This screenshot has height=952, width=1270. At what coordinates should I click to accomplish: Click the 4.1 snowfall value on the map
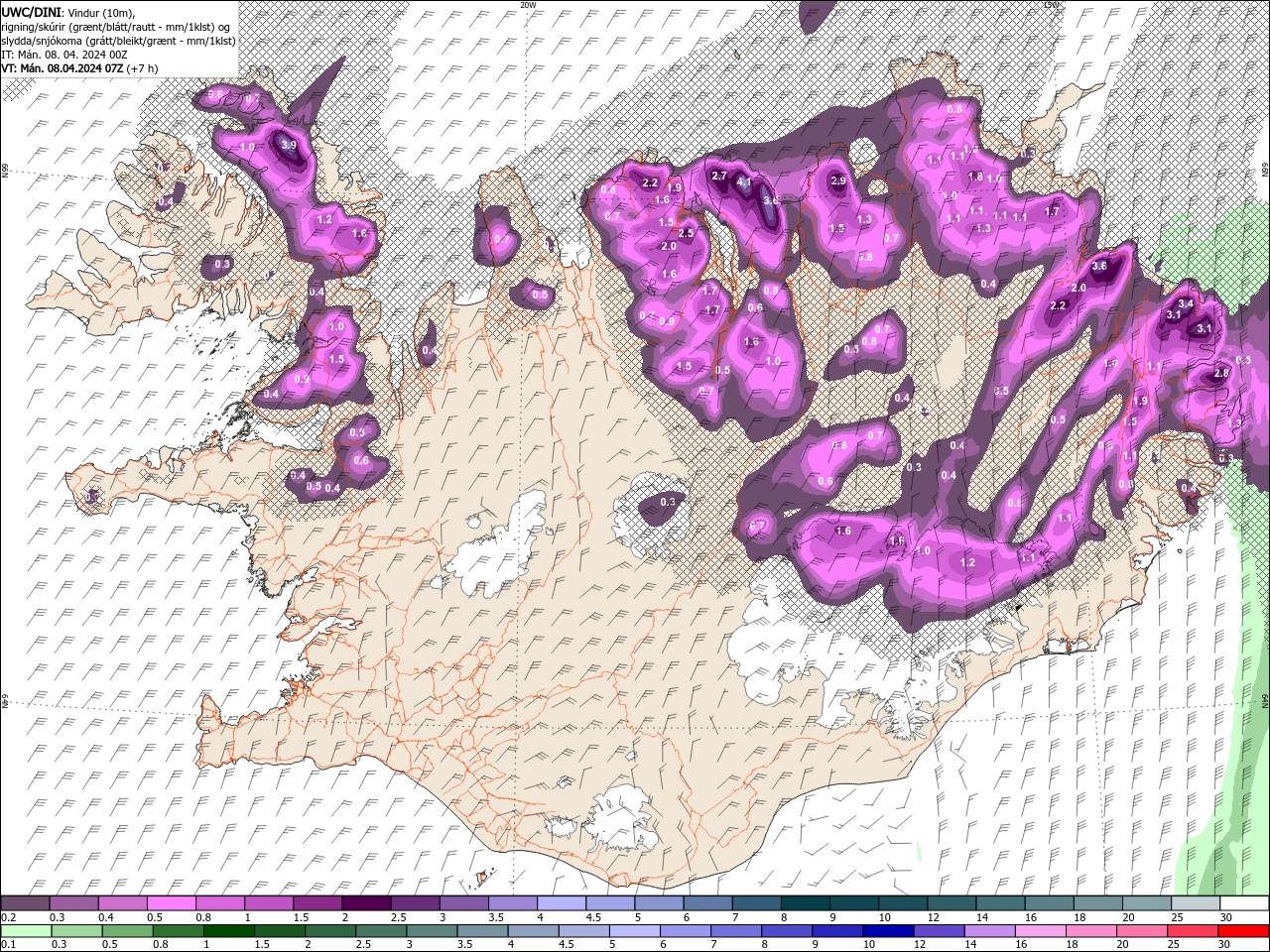click(x=745, y=182)
